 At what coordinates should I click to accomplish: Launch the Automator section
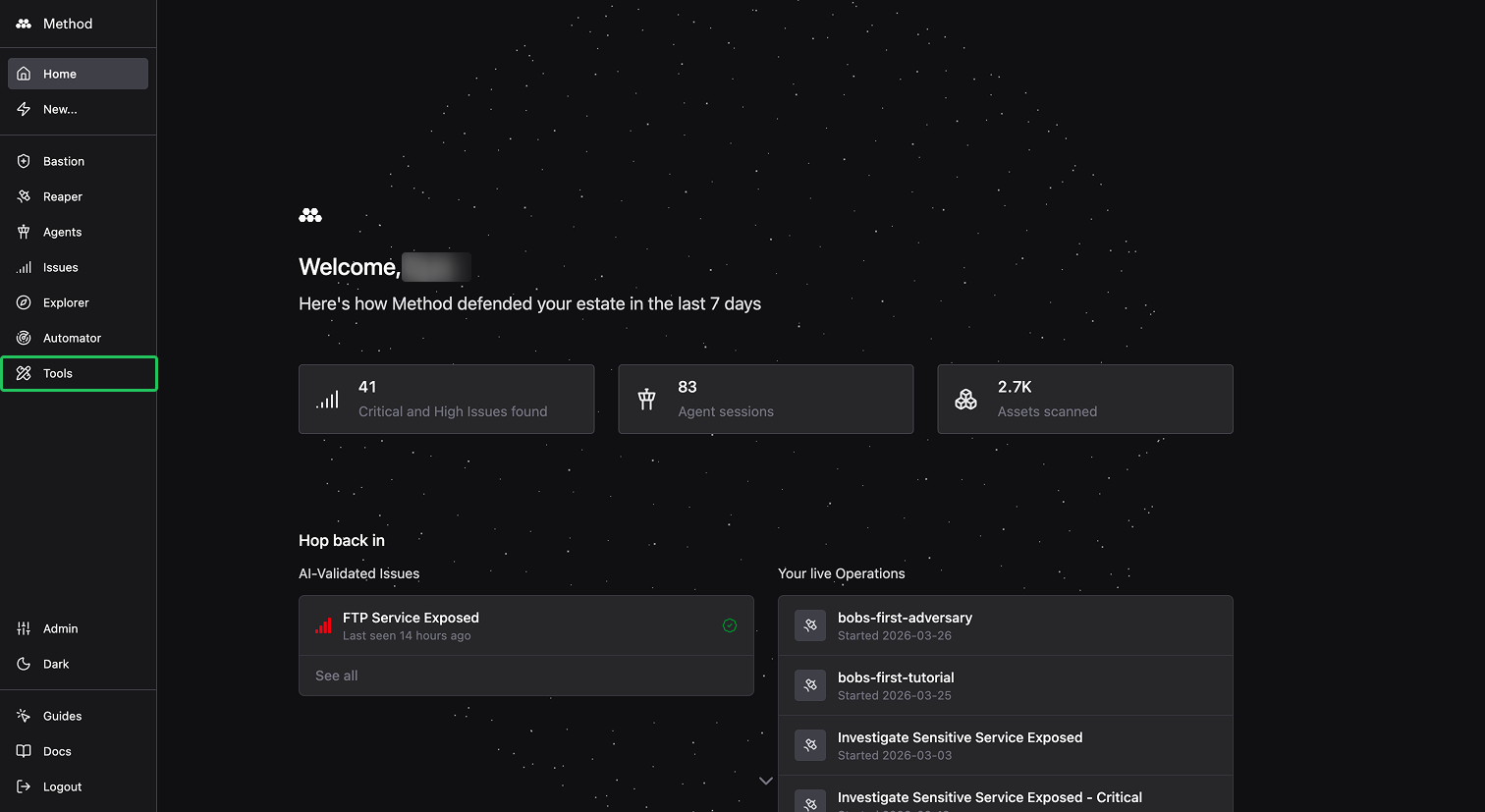pyautogui.click(x=71, y=338)
